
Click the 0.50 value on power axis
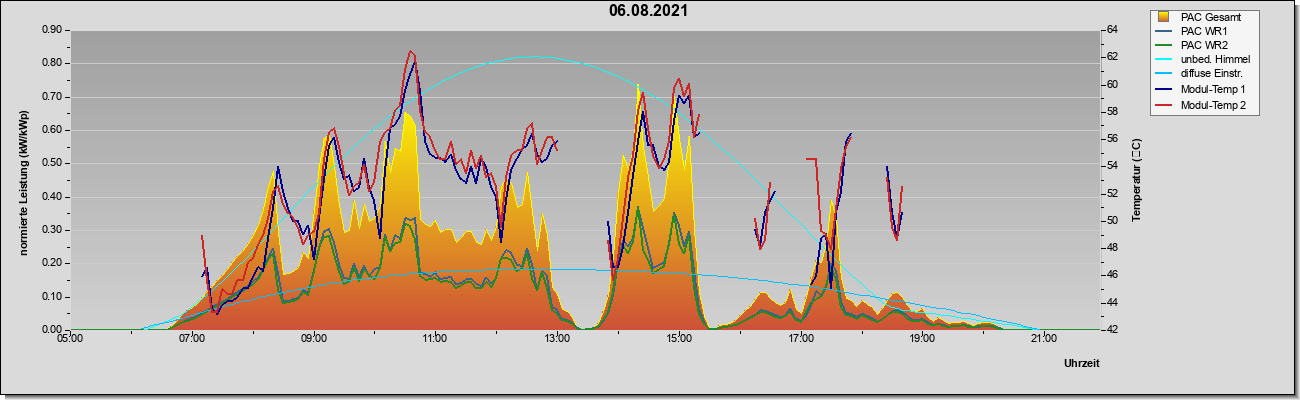coord(53,163)
